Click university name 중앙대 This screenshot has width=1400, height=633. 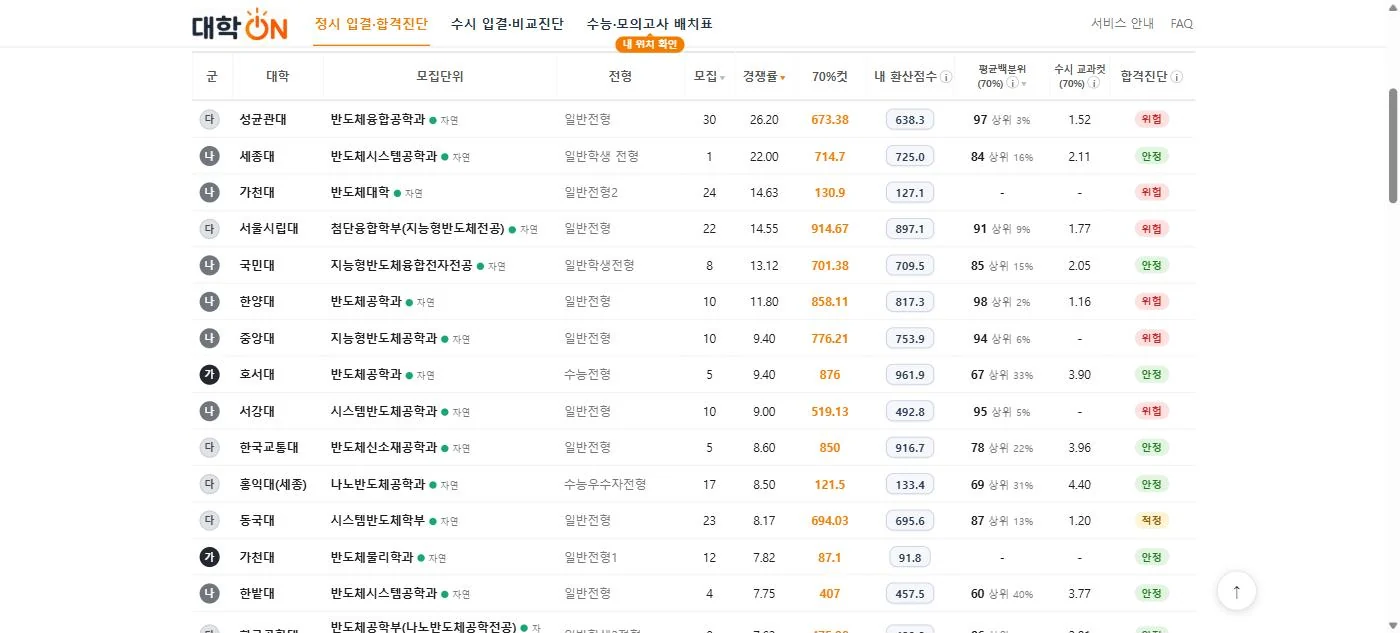tap(257, 338)
